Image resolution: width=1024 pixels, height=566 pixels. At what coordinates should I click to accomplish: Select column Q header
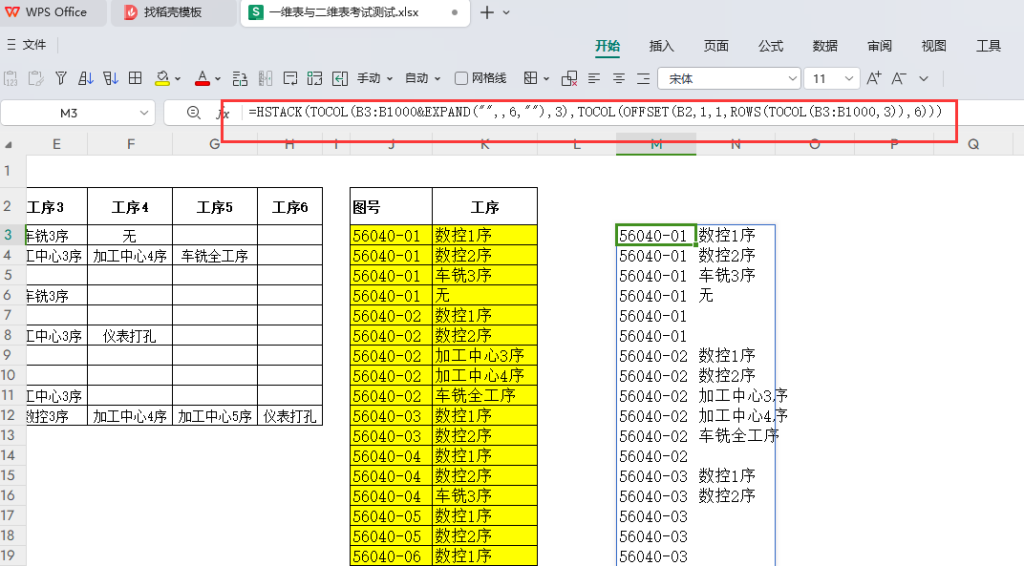(x=973, y=144)
